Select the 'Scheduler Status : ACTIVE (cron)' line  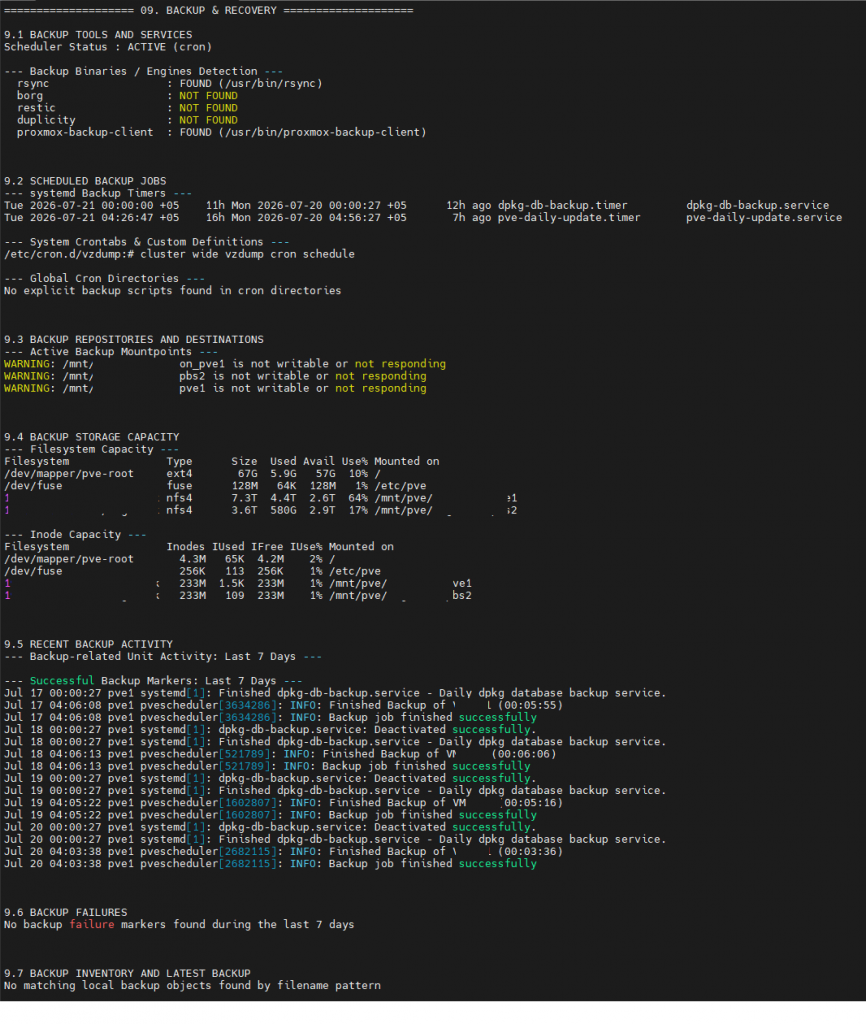(108, 47)
